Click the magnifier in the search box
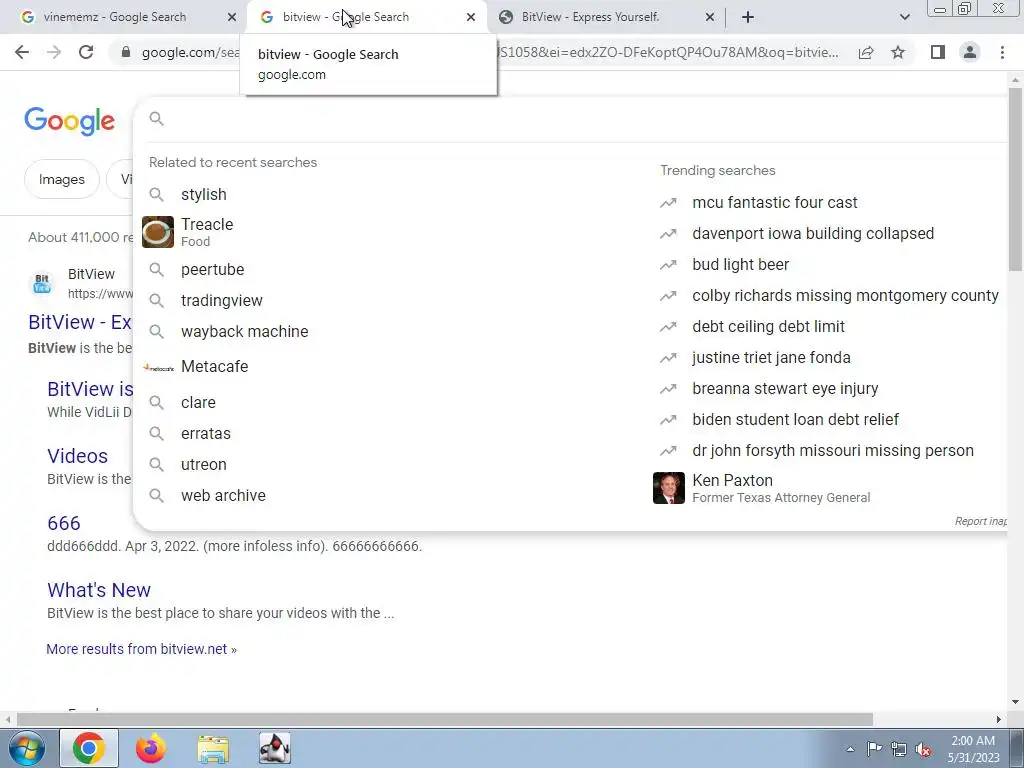 coord(156,118)
